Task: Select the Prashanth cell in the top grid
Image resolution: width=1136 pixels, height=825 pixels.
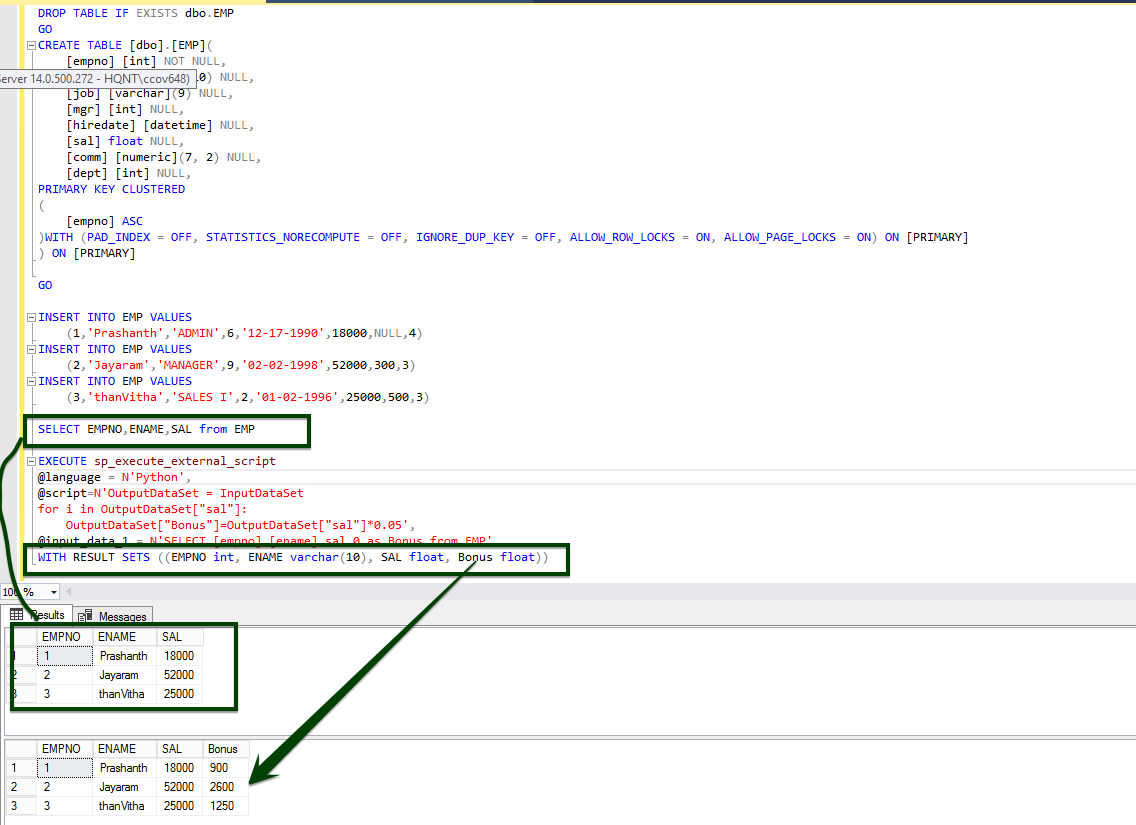Action: [x=123, y=656]
